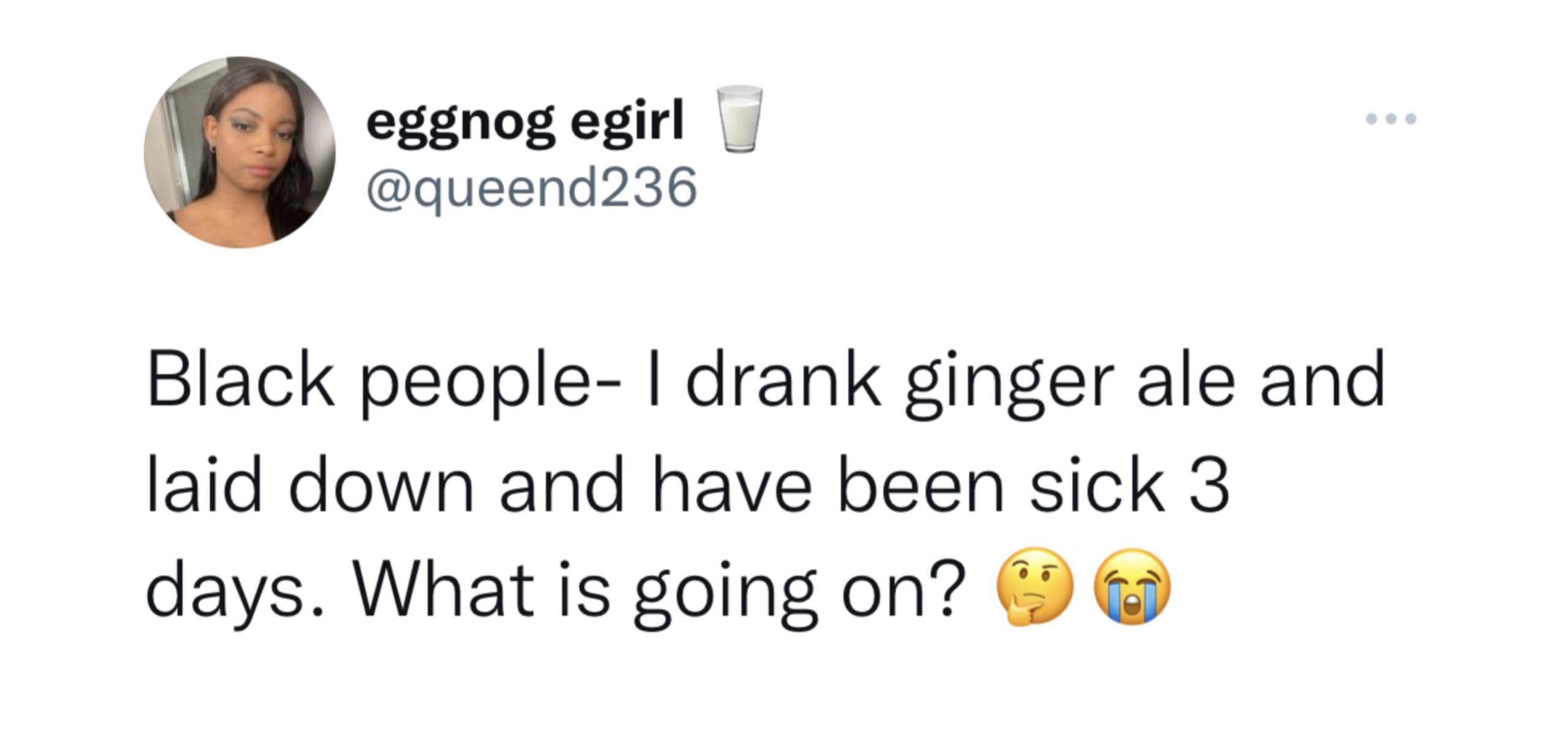
Task: Click the word "have" in the tweet
Action: (732, 484)
